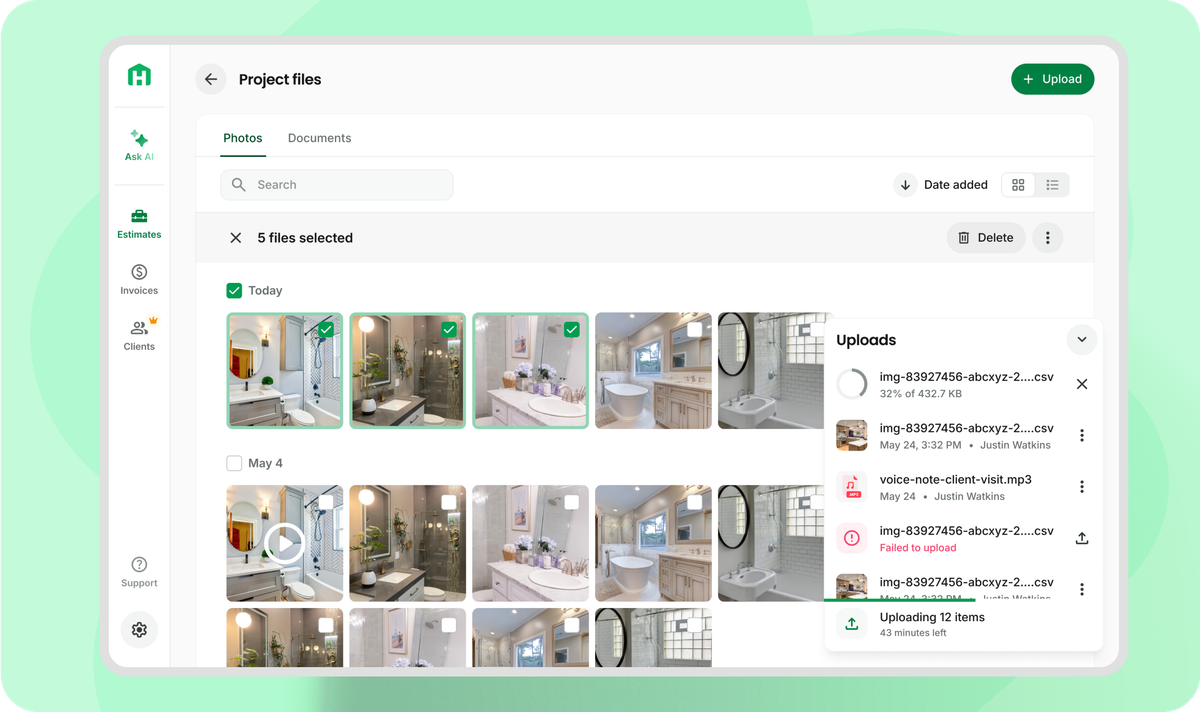This screenshot has width=1200, height=712.
Task: Click the '43 minutes left' text
Action: click(913, 633)
